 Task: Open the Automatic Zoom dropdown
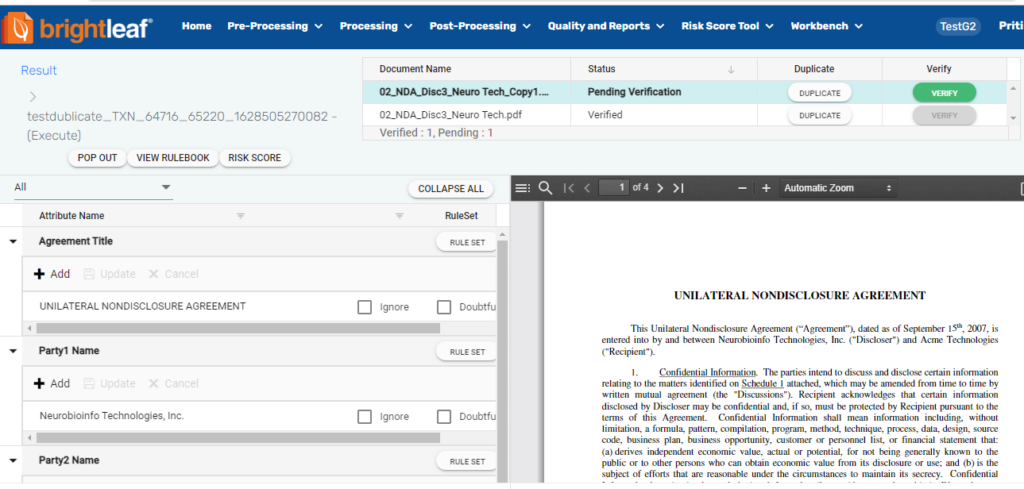coord(838,188)
